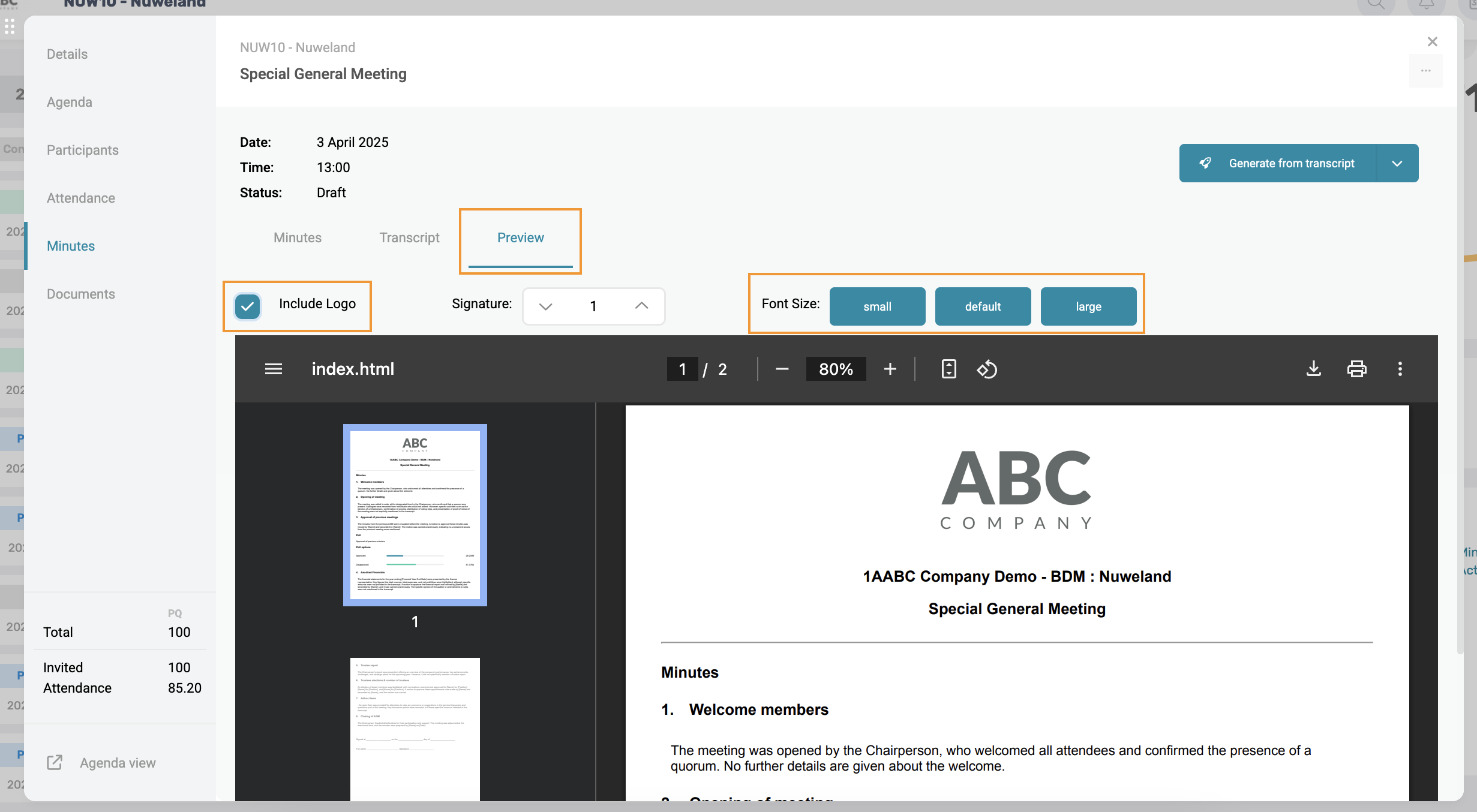Toggle the PDF sidebar hamburger menu
This screenshot has height=812, width=1477.
coord(274,369)
